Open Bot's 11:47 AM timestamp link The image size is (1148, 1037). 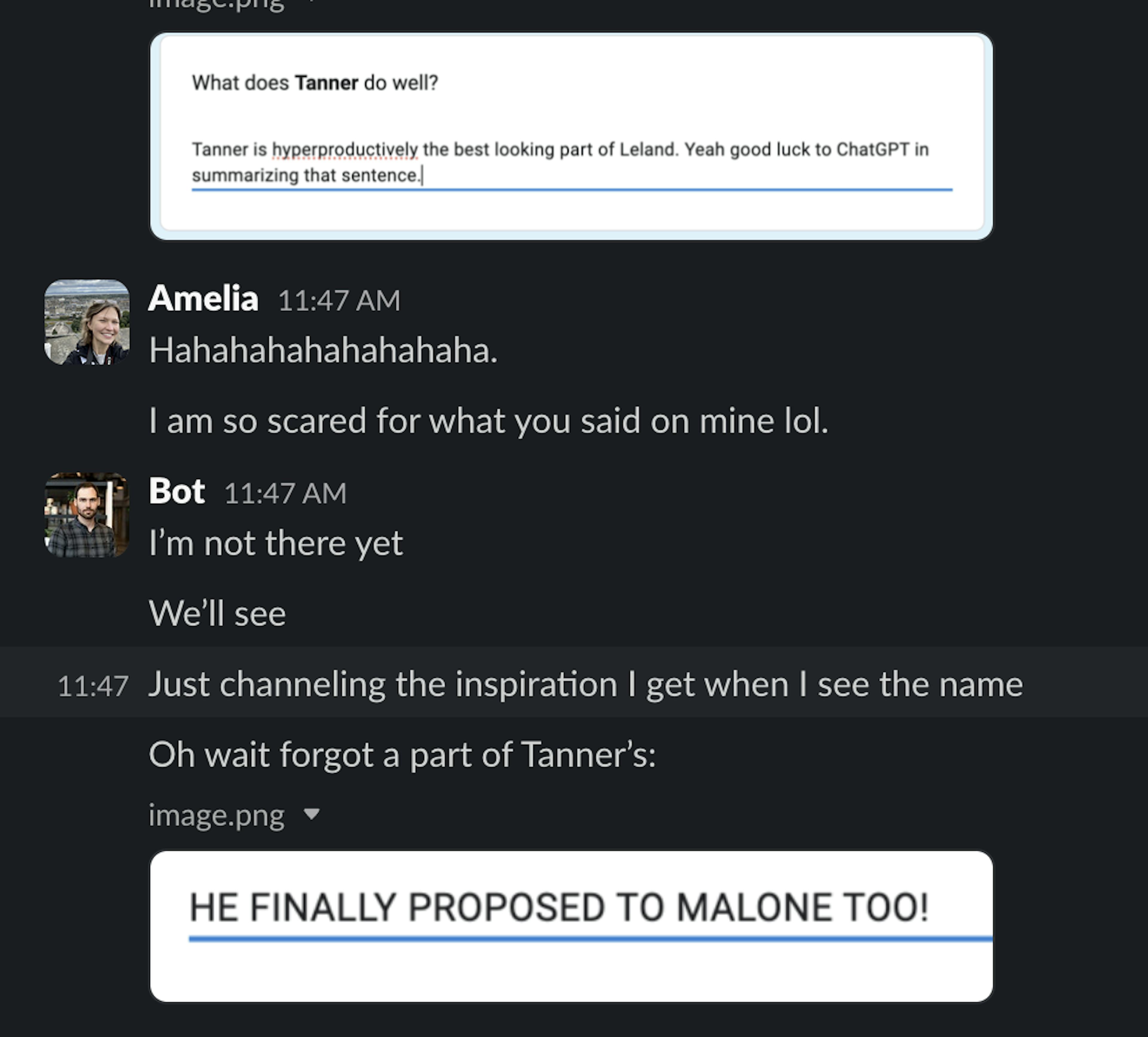[x=285, y=493]
